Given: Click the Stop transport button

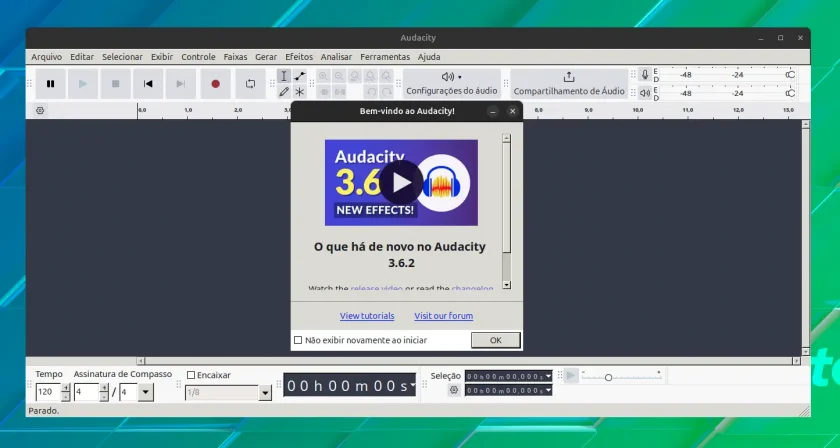Looking at the screenshot, I should 115,84.
